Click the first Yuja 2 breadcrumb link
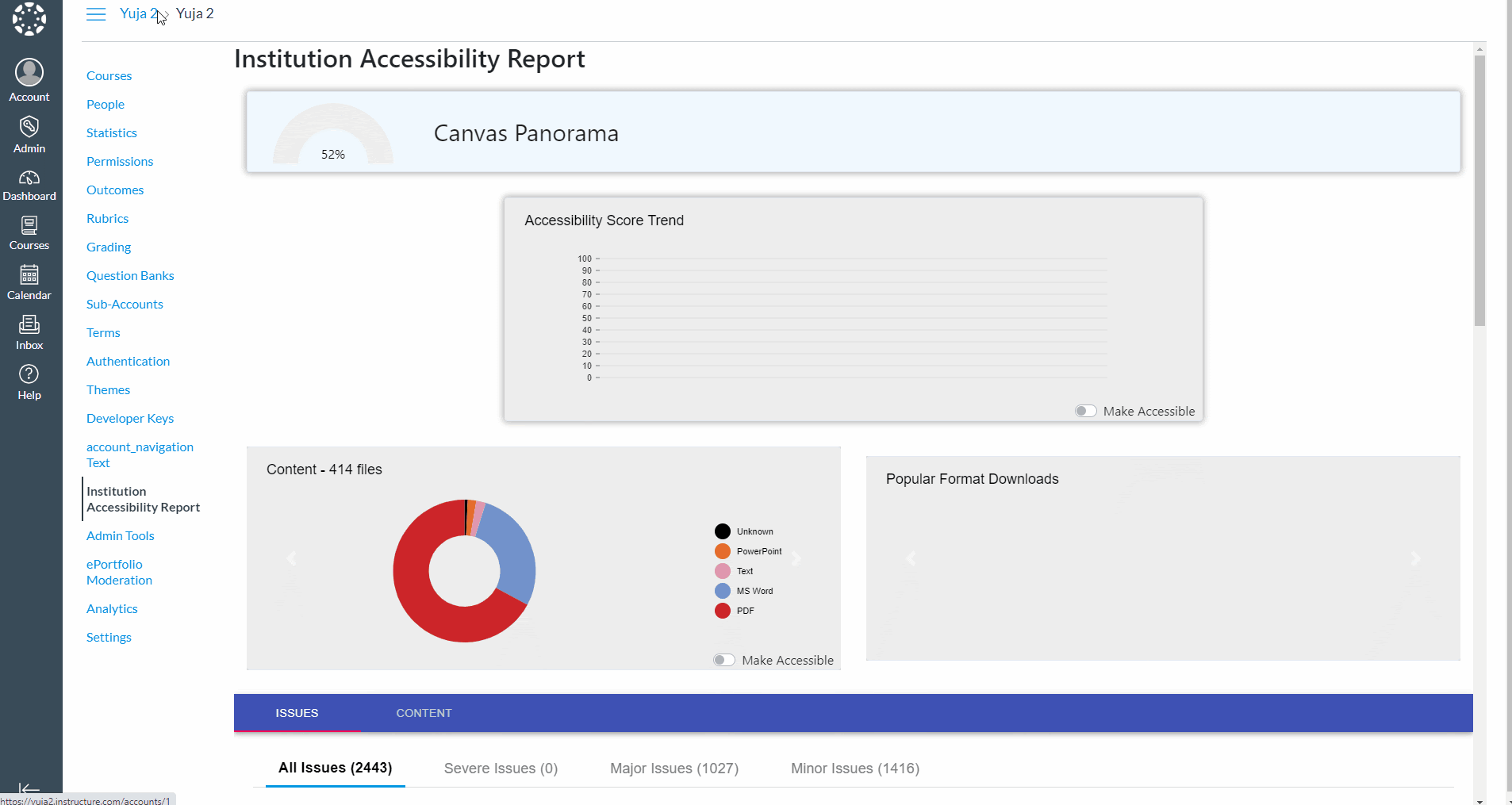 tap(138, 13)
